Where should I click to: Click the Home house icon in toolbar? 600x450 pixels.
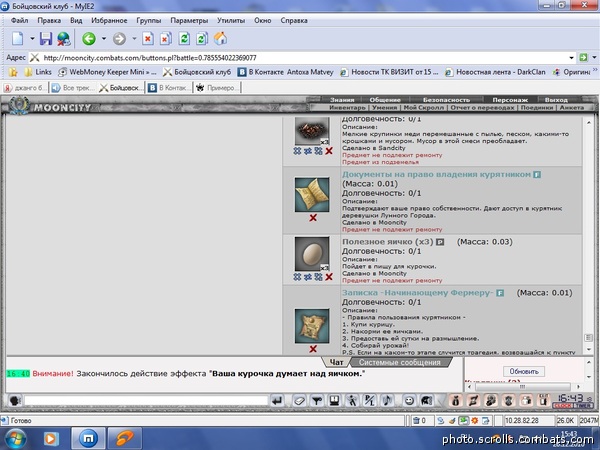point(220,39)
